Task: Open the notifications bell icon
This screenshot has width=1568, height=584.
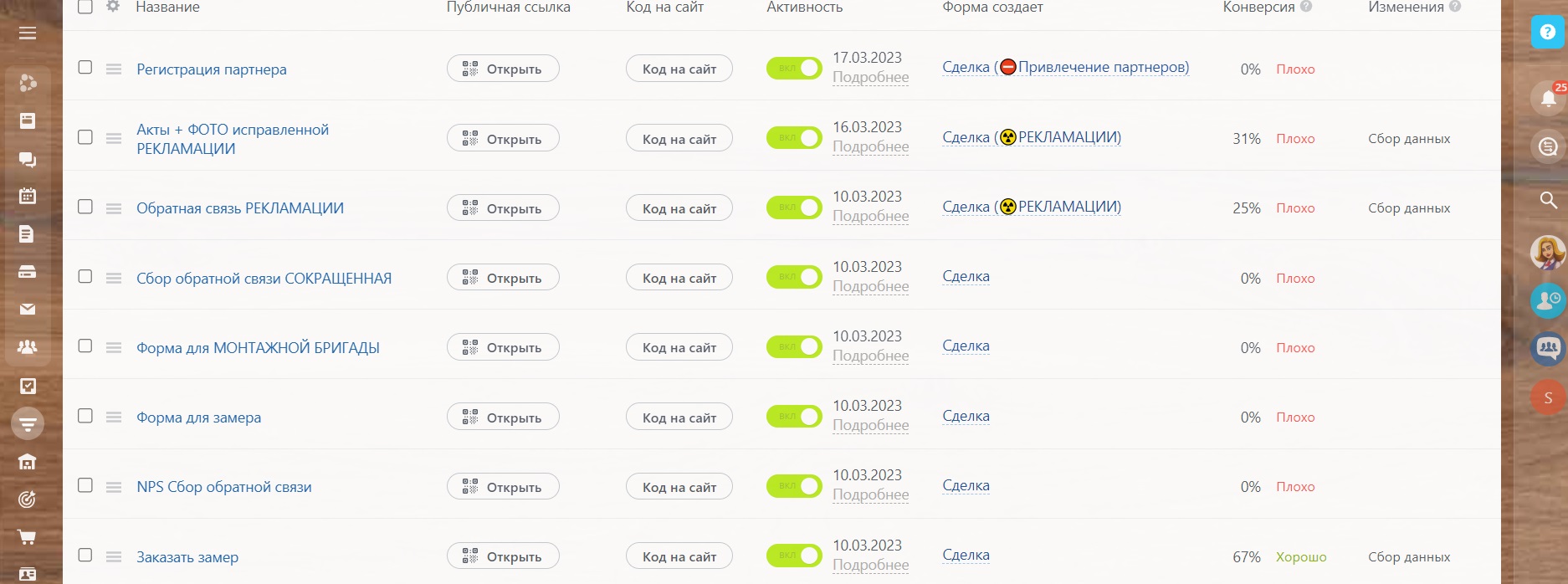Action: point(1548,99)
